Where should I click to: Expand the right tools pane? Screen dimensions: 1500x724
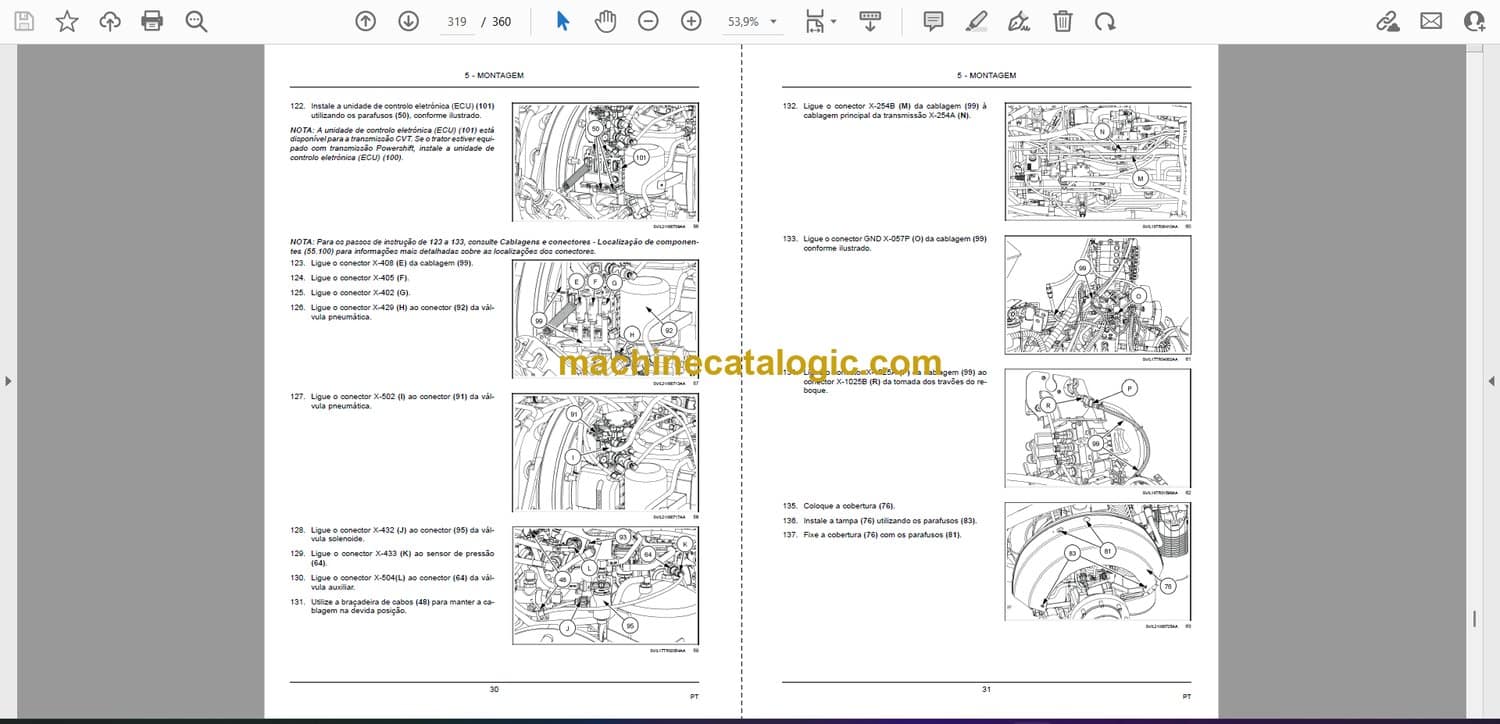1491,381
